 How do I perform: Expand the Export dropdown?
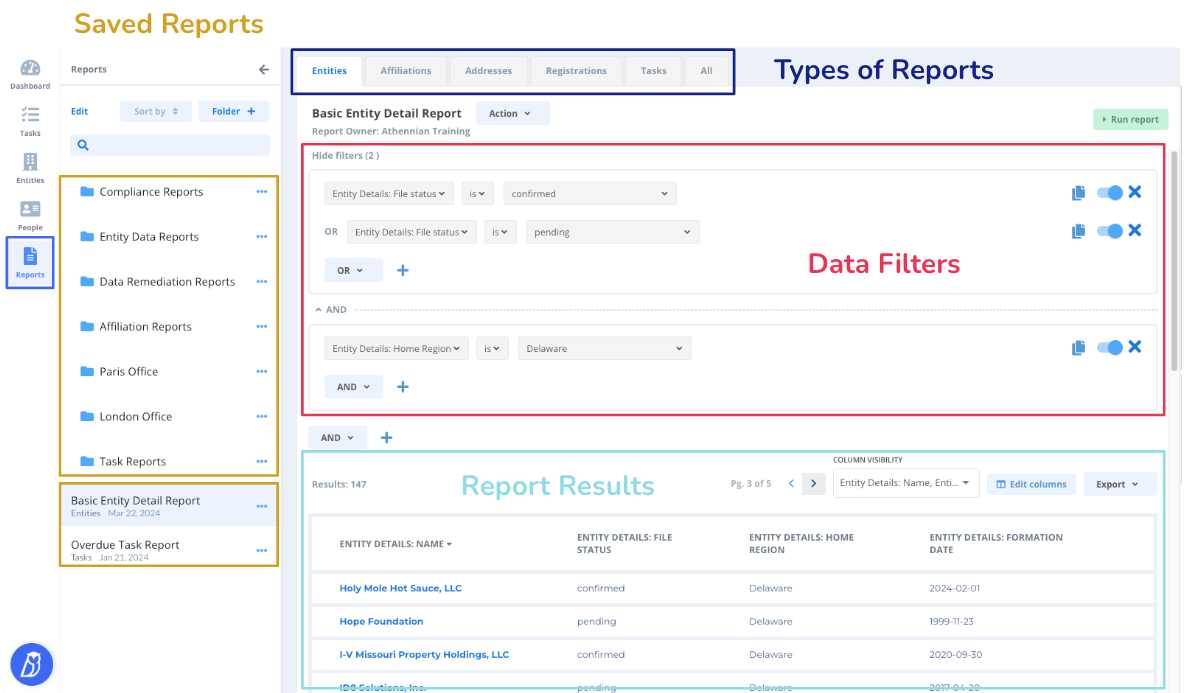[1120, 483]
